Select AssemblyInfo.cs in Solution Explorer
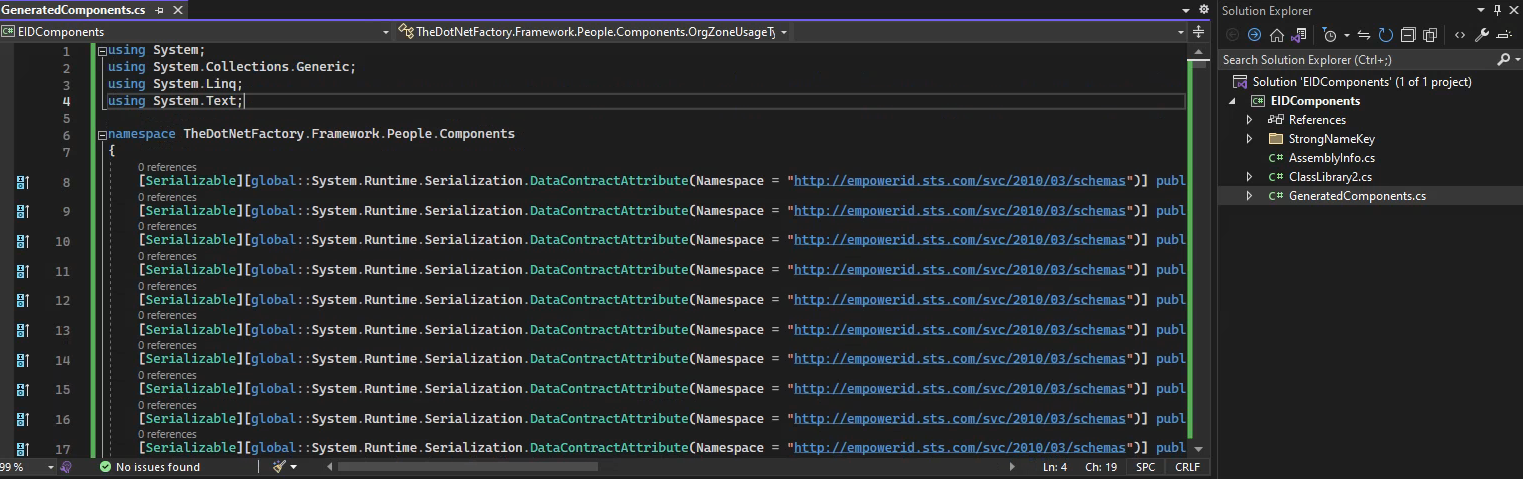Screen dimensions: 1523x479 pyautogui.click(x=1331, y=158)
